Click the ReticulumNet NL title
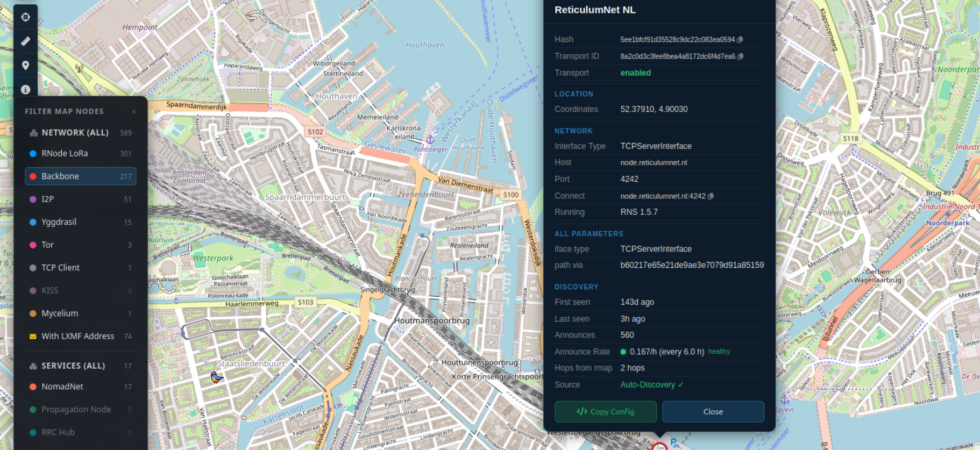 click(x=595, y=10)
